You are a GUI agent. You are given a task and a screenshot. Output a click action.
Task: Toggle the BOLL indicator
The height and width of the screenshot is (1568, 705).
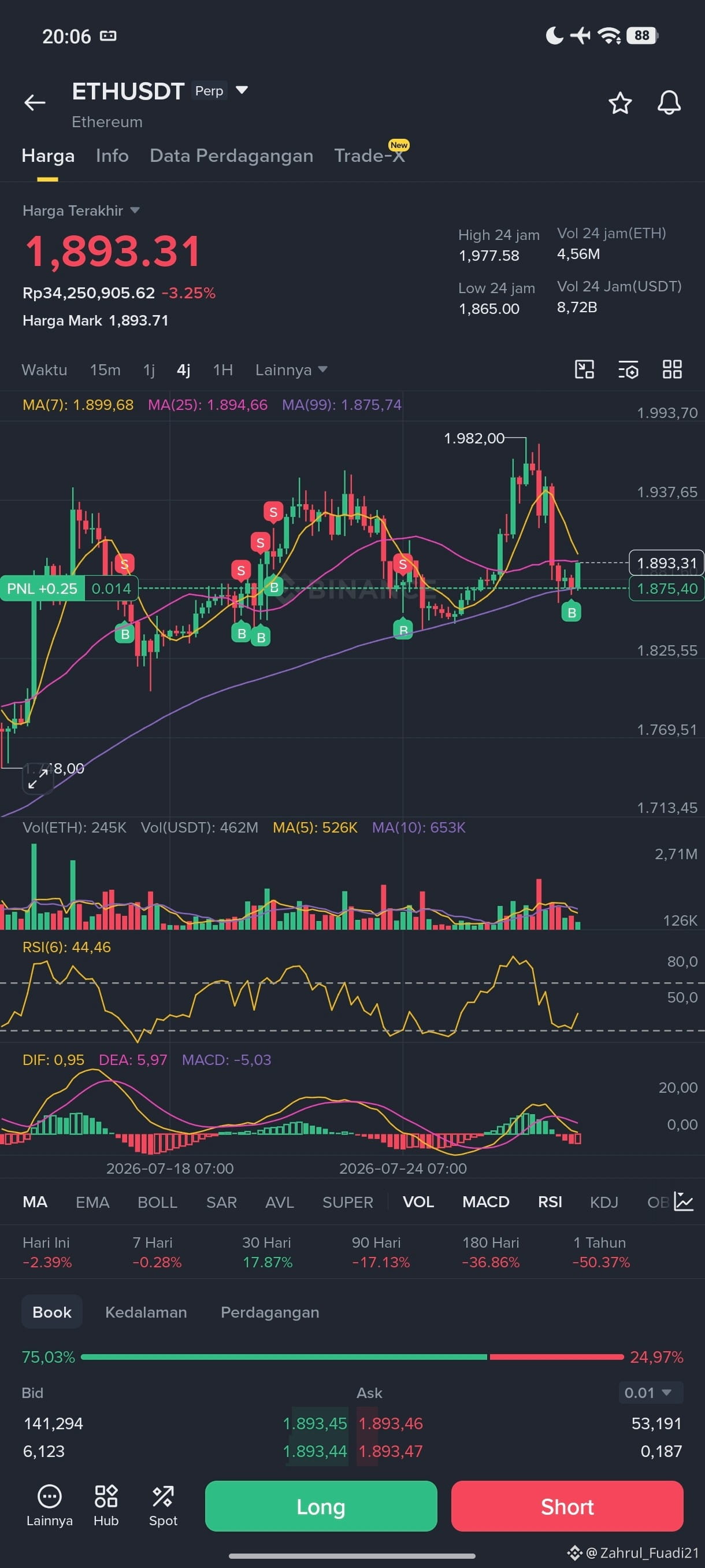point(157,1202)
